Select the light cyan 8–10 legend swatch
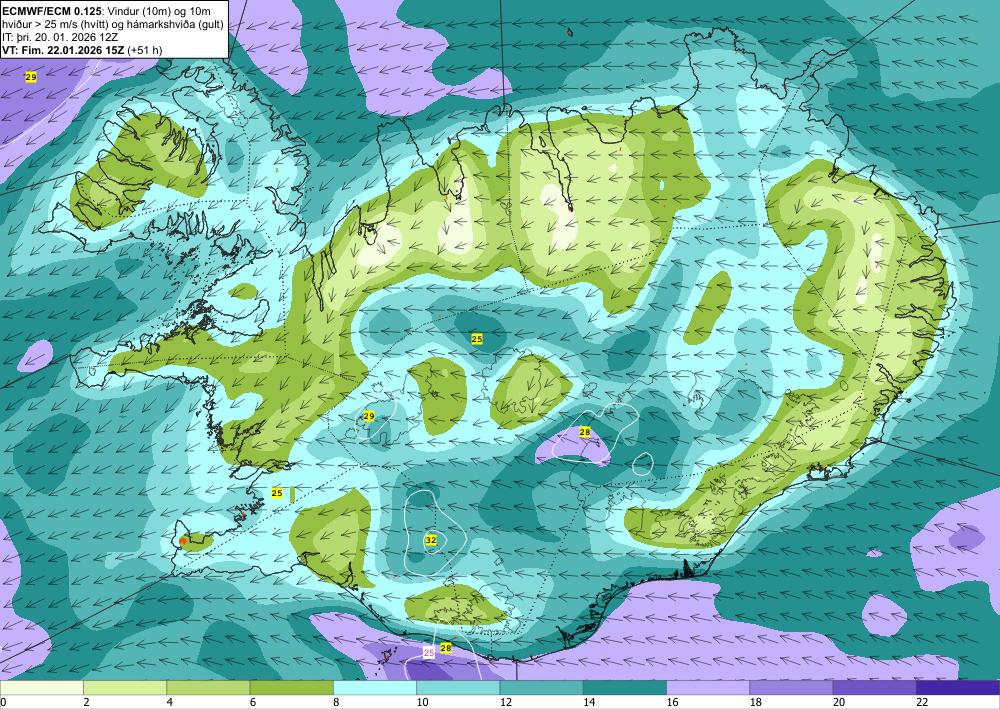Viewport: 1000px width, 709px height. [375, 688]
